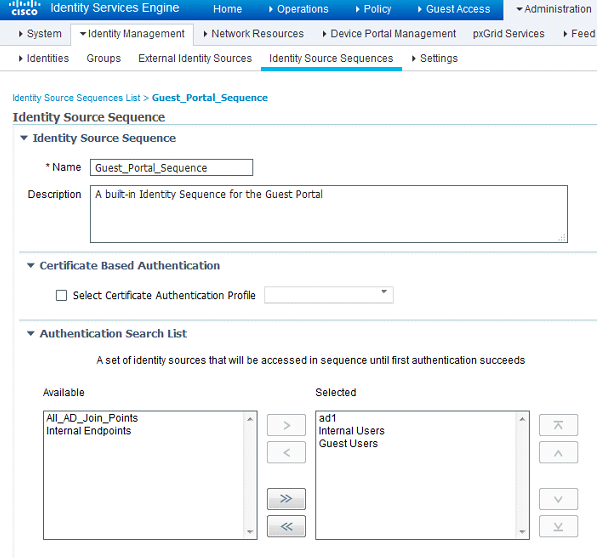This screenshot has width=597, height=558.
Task: Select Guest Users in Selected list
Action: [x=348, y=443]
